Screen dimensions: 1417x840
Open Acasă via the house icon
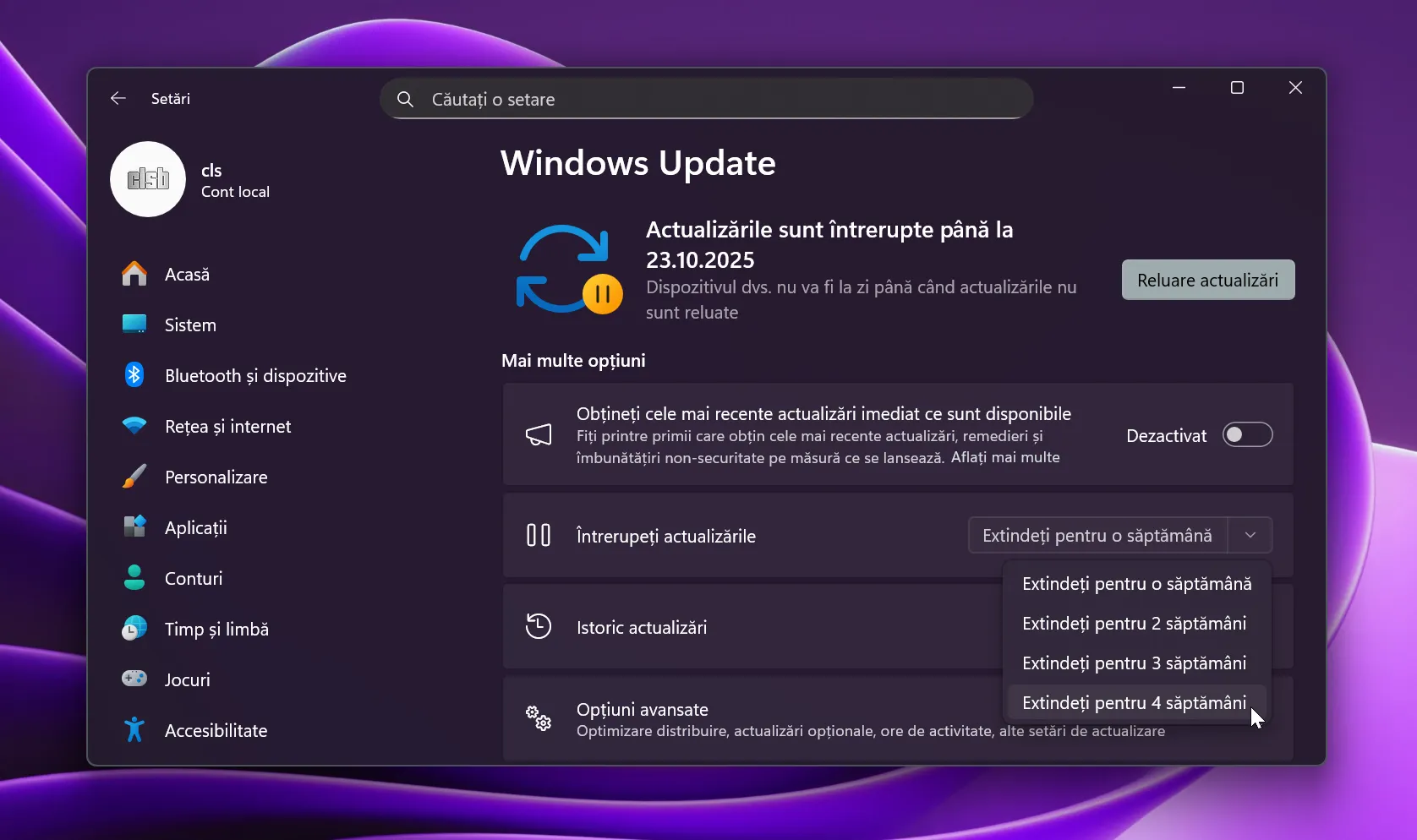tap(134, 275)
